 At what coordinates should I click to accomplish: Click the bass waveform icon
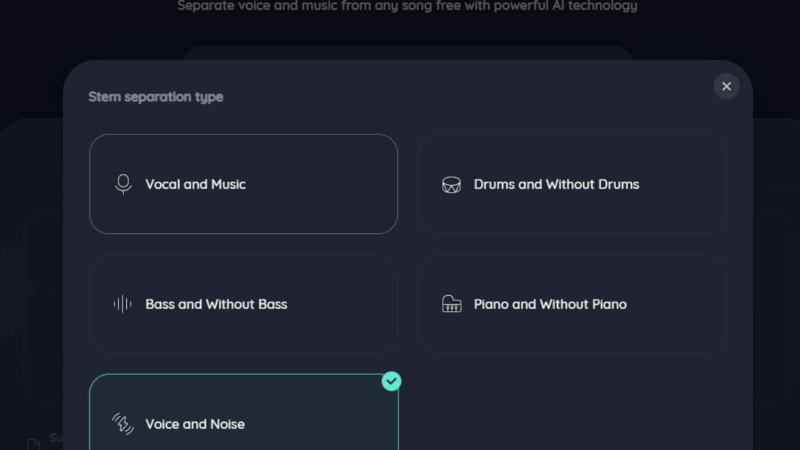(x=123, y=304)
